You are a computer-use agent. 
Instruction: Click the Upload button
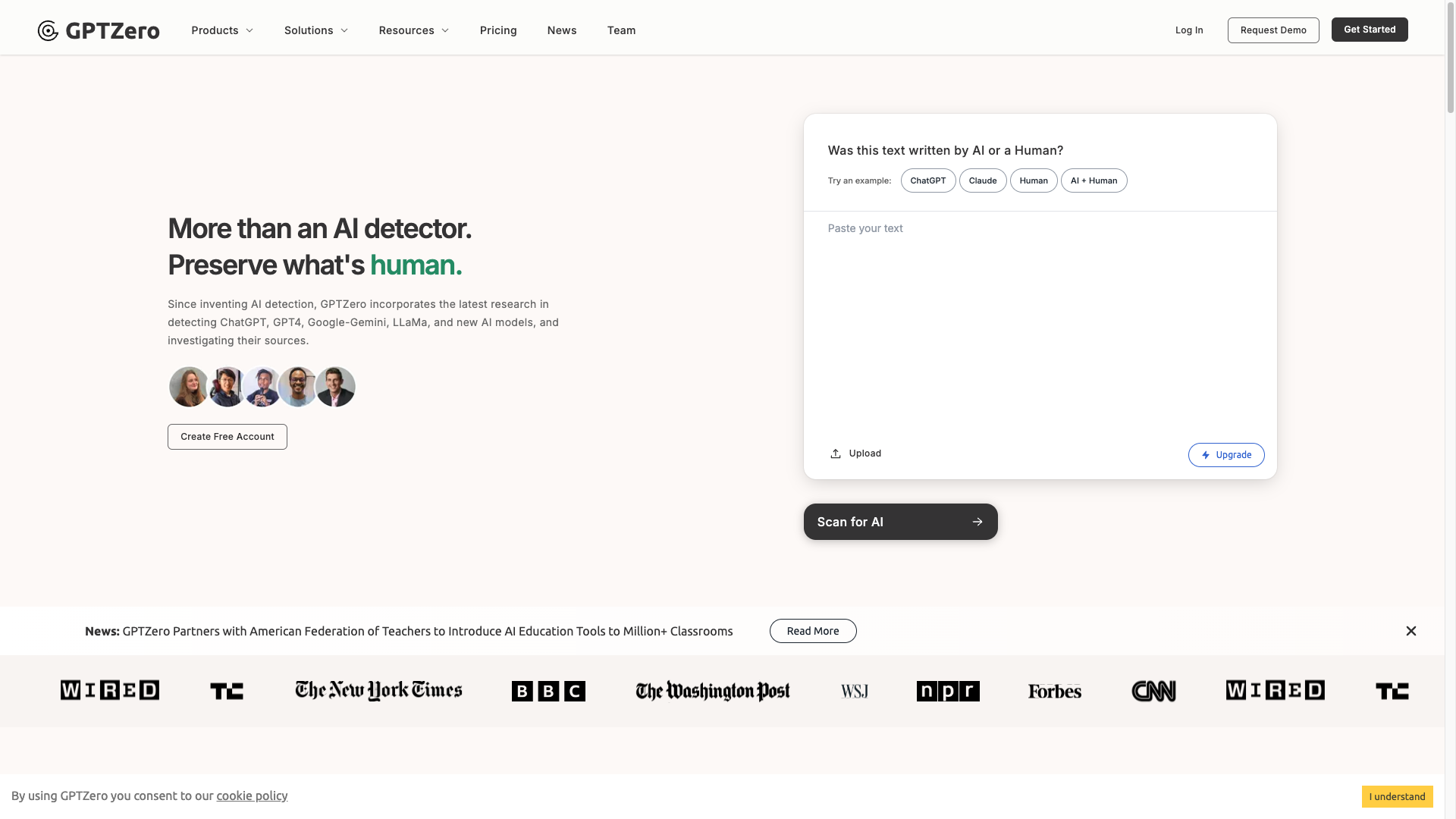[x=855, y=453]
